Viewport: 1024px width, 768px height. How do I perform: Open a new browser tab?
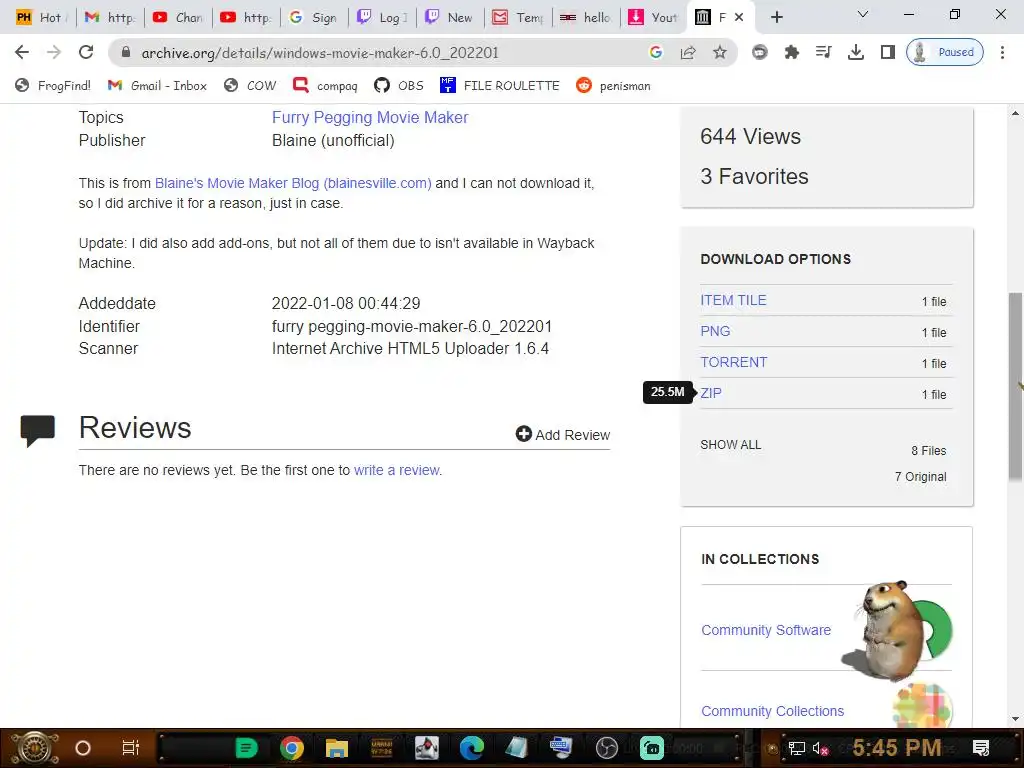(776, 18)
